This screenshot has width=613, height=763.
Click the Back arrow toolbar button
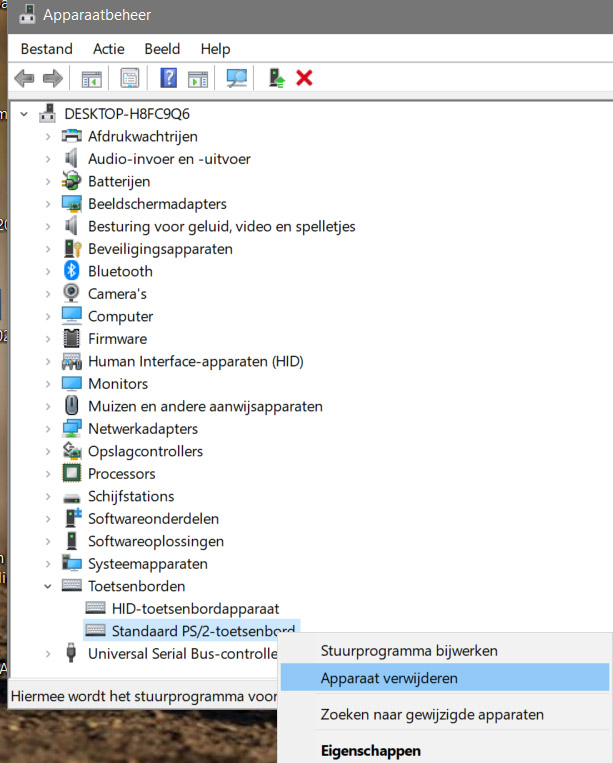click(24, 78)
